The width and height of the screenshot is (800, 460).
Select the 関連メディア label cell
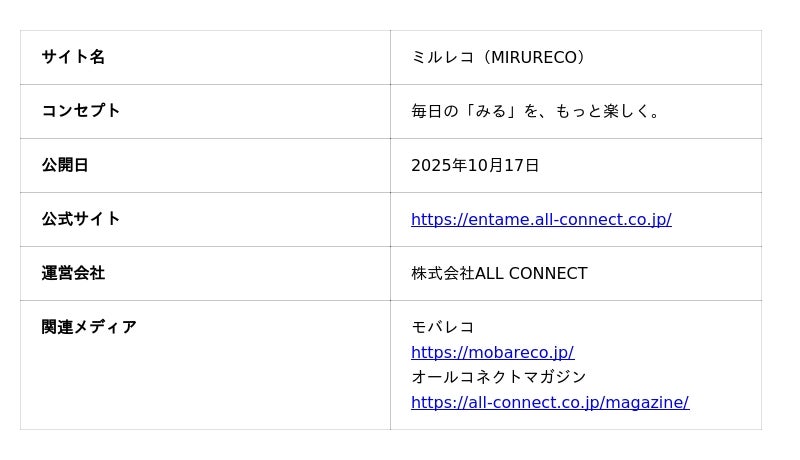coord(89,327)
